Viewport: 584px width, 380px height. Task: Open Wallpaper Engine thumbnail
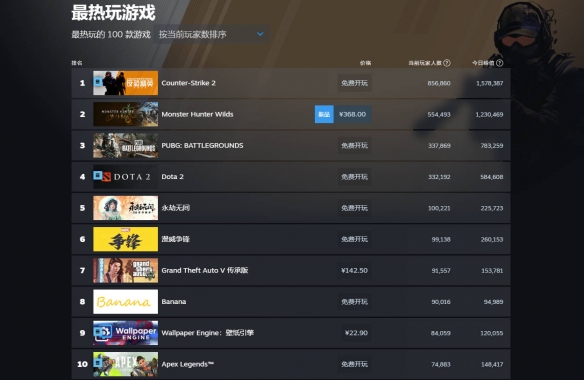tap(126, 333)
